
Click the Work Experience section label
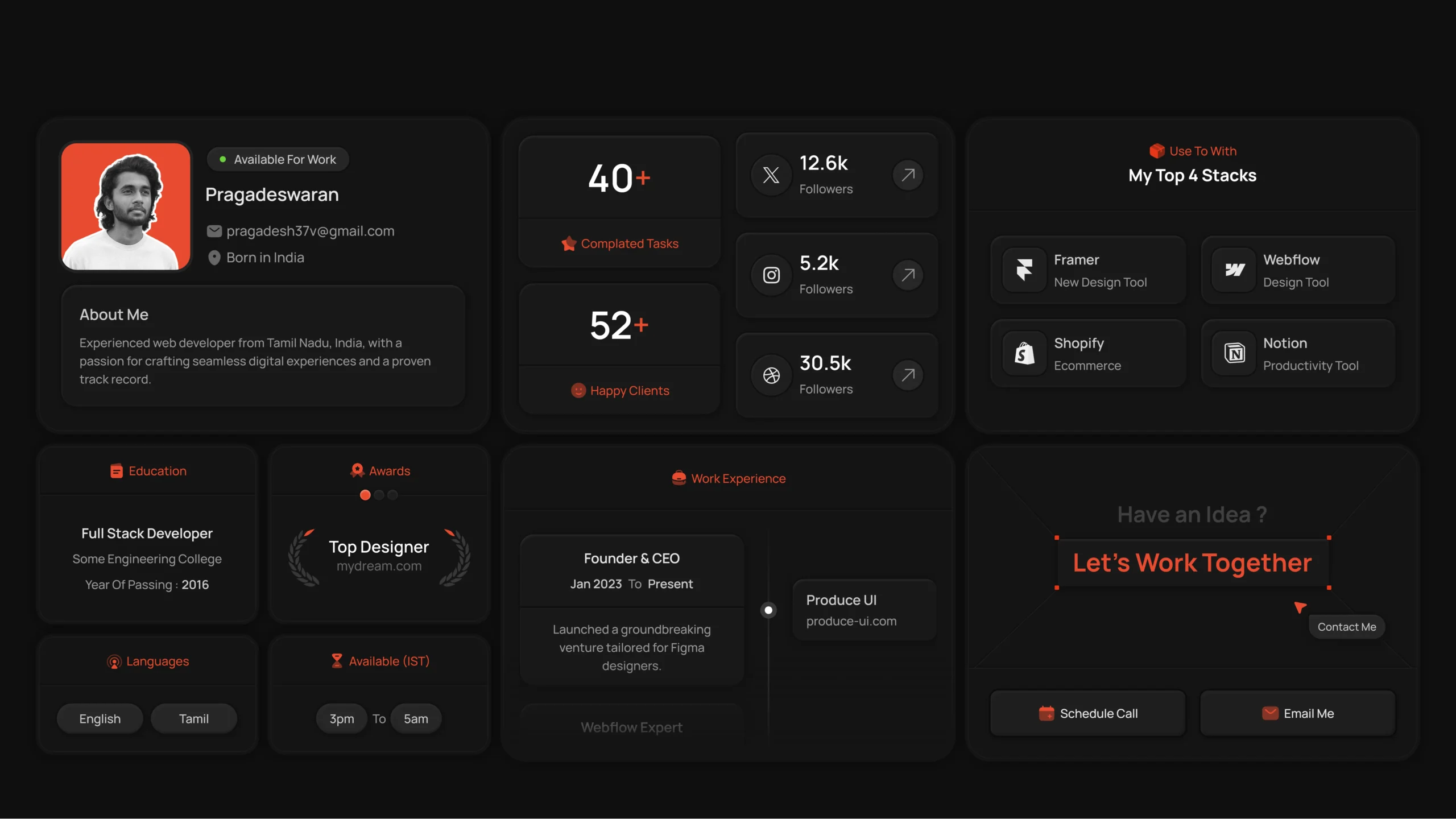point(728,479)
